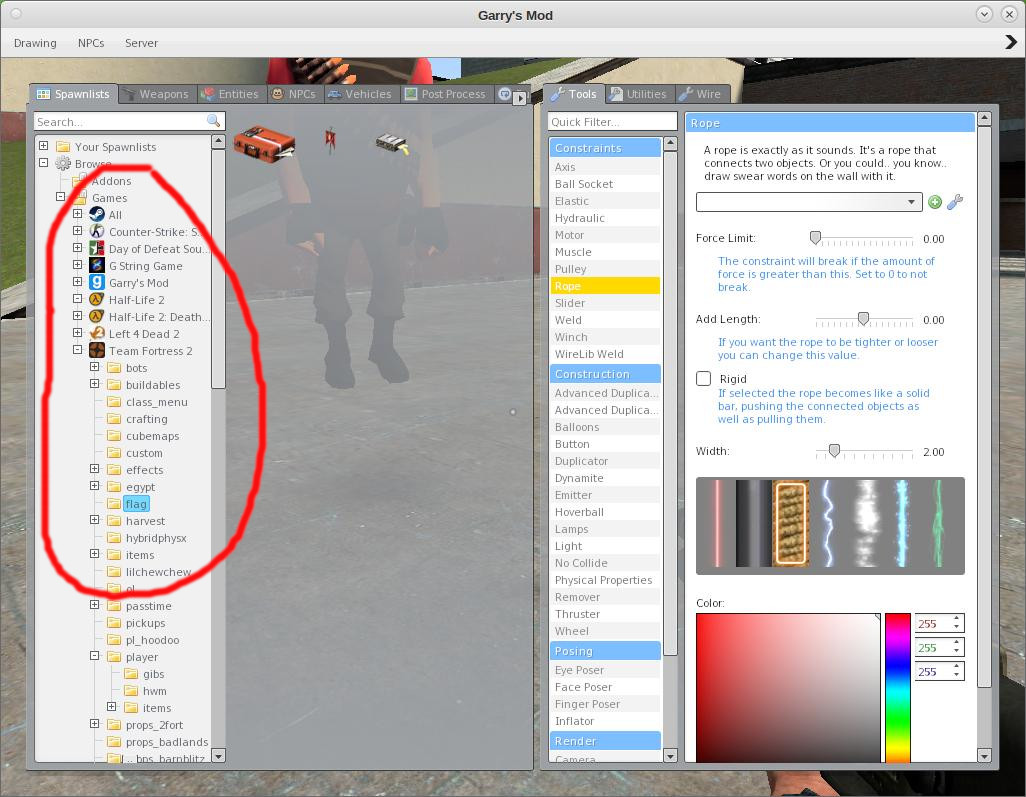Click the wrench preset editor icon
The width and height of the screenshot is (1026, 797).
(x=955, y=202)
